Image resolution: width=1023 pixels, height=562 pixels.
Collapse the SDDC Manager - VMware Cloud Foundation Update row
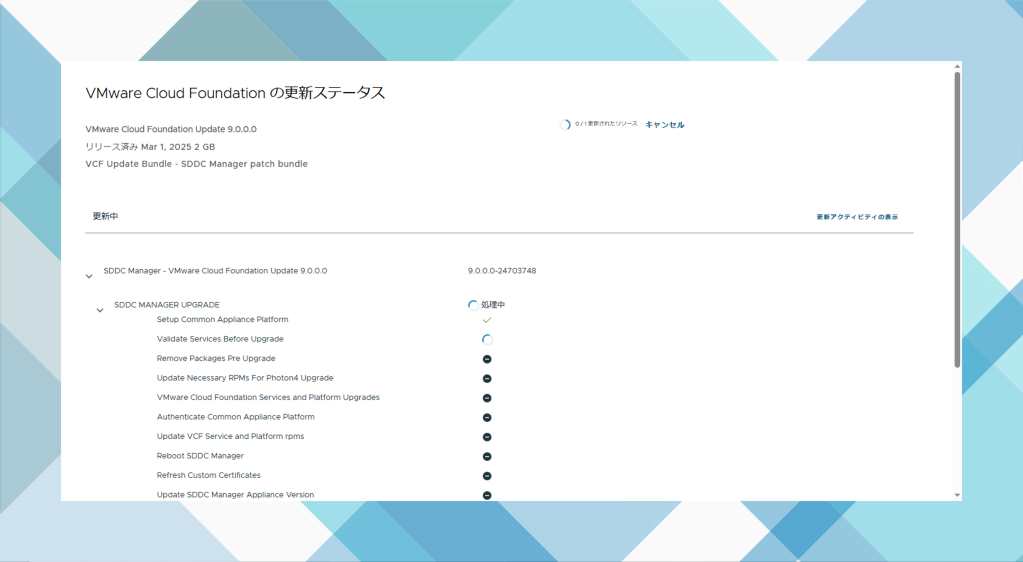tap(89, 276)
